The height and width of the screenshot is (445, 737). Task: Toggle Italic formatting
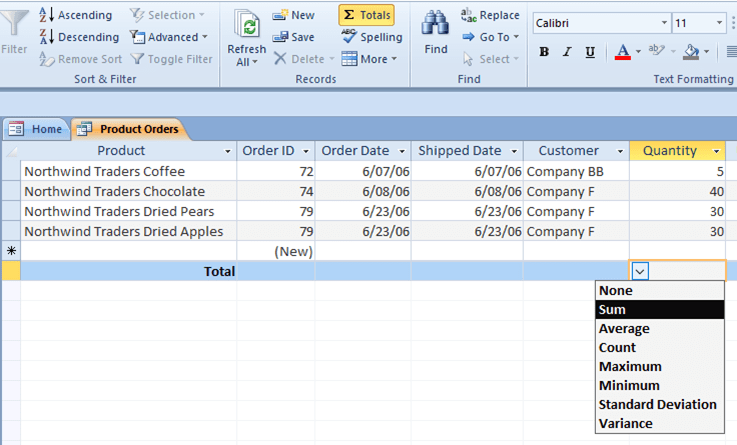point(567,52)
